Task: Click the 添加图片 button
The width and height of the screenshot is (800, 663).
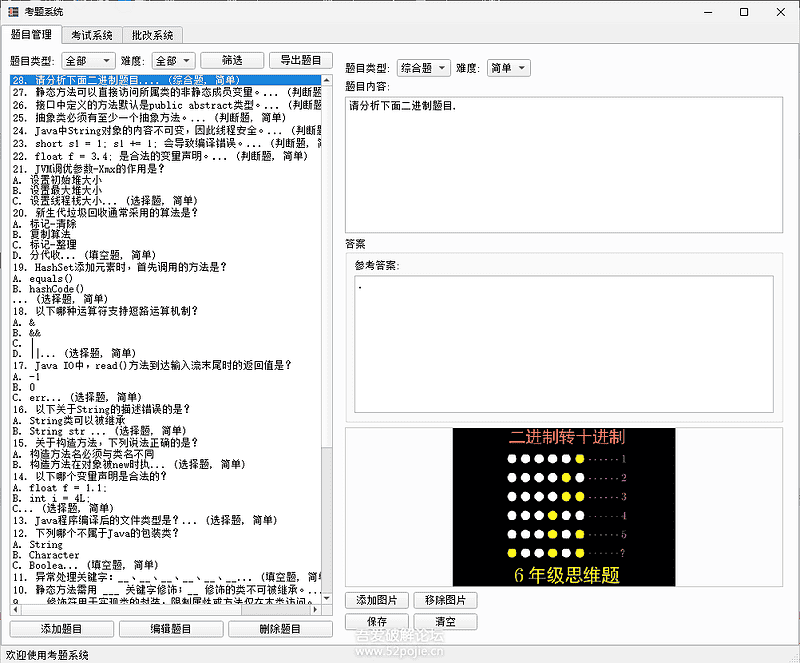Action: tap(377, 600)
